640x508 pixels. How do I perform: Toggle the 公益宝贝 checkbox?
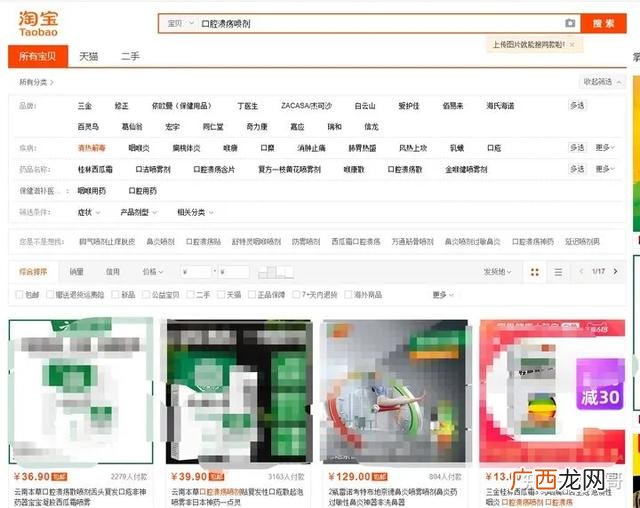[x=146, y=294]
